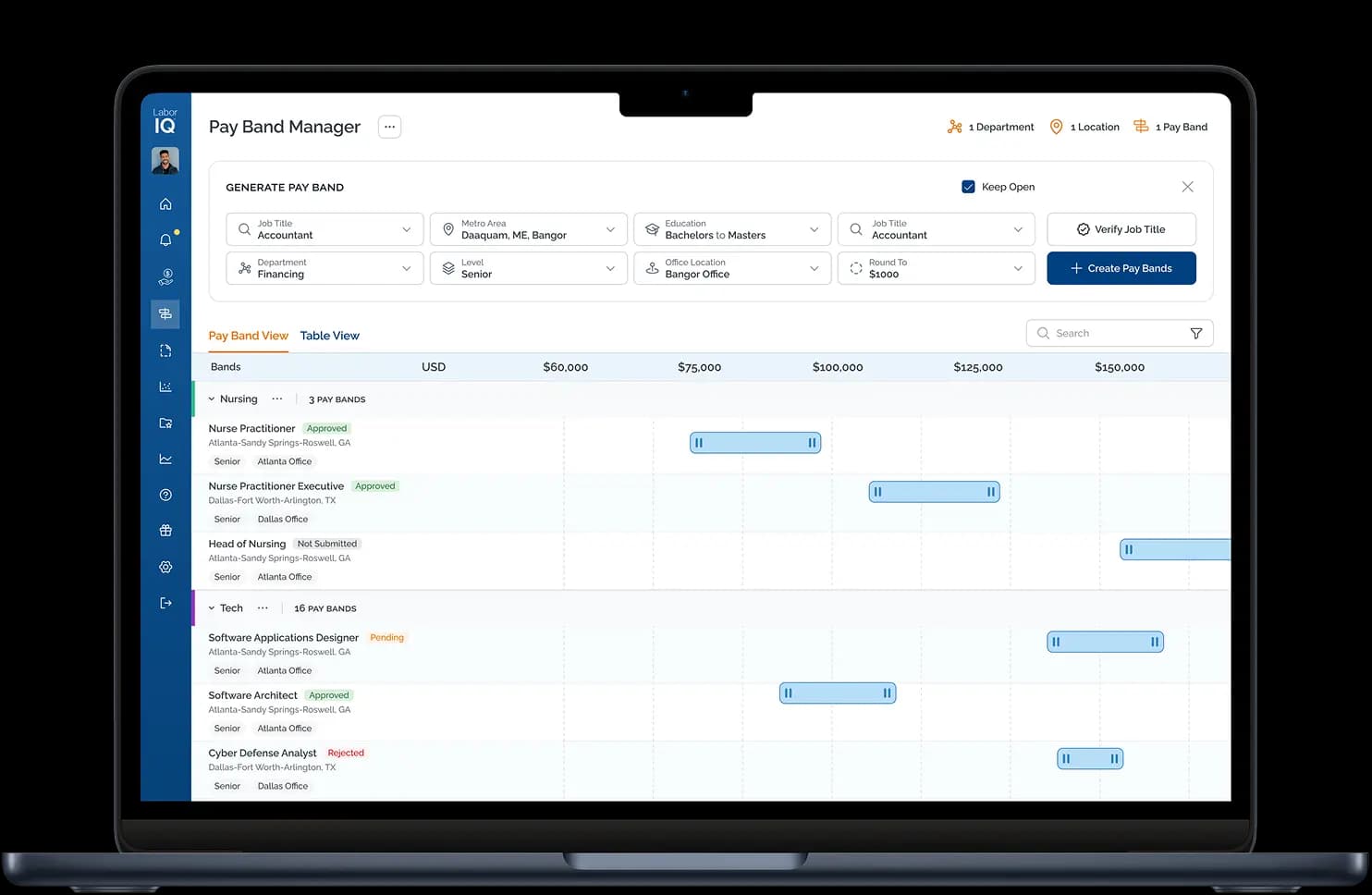The image size is (1372, 895).
Task: Click the gift icon in sidebar
Action: coord(165,531)
